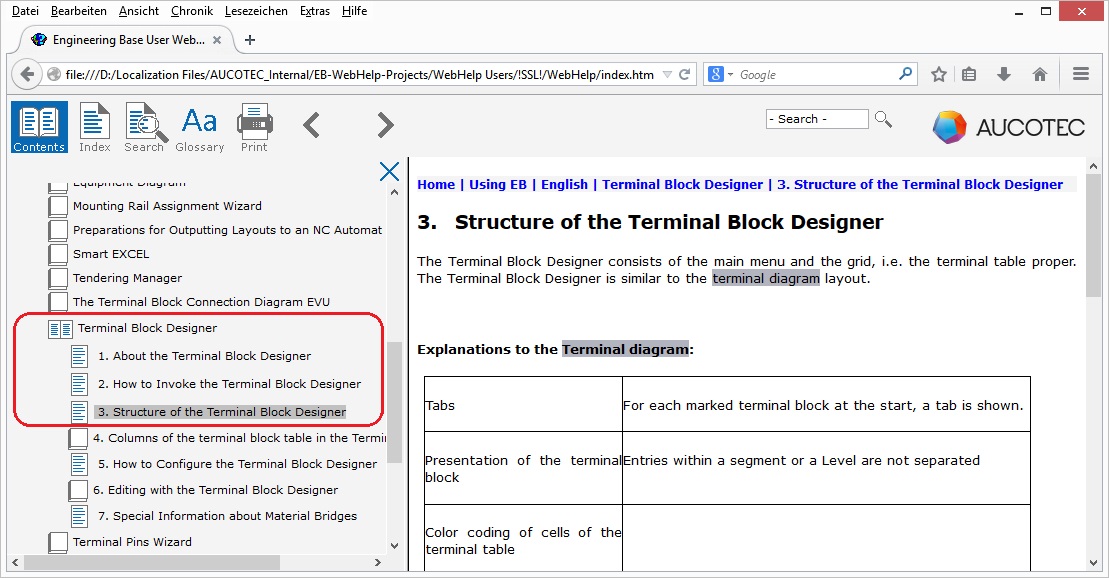The width and height of the screenshot is (1109, 578).
Task: Go to next help topic arrow
Action: [385, 125]
